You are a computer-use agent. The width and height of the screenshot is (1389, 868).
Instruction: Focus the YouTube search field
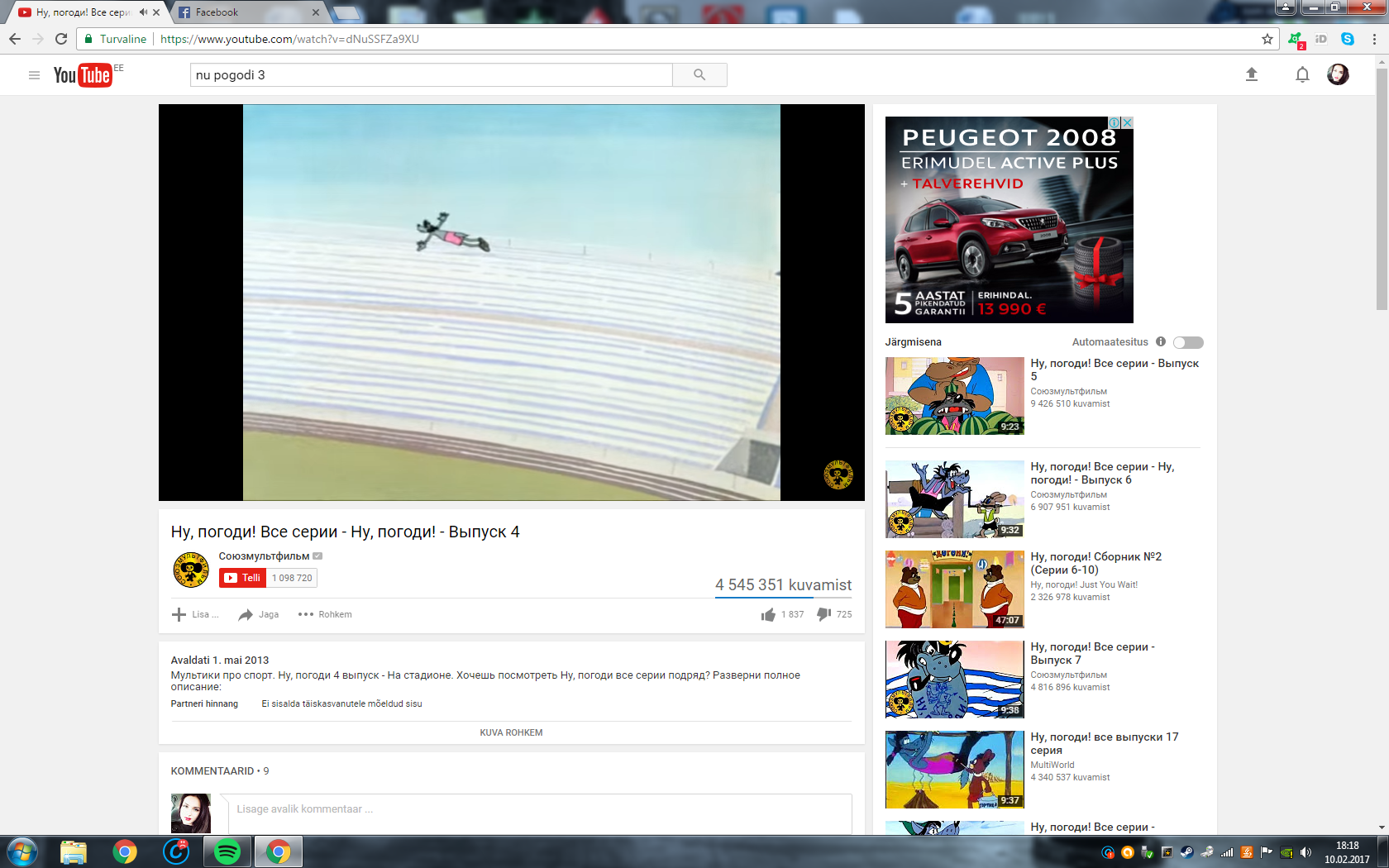[x=432, y=75]
